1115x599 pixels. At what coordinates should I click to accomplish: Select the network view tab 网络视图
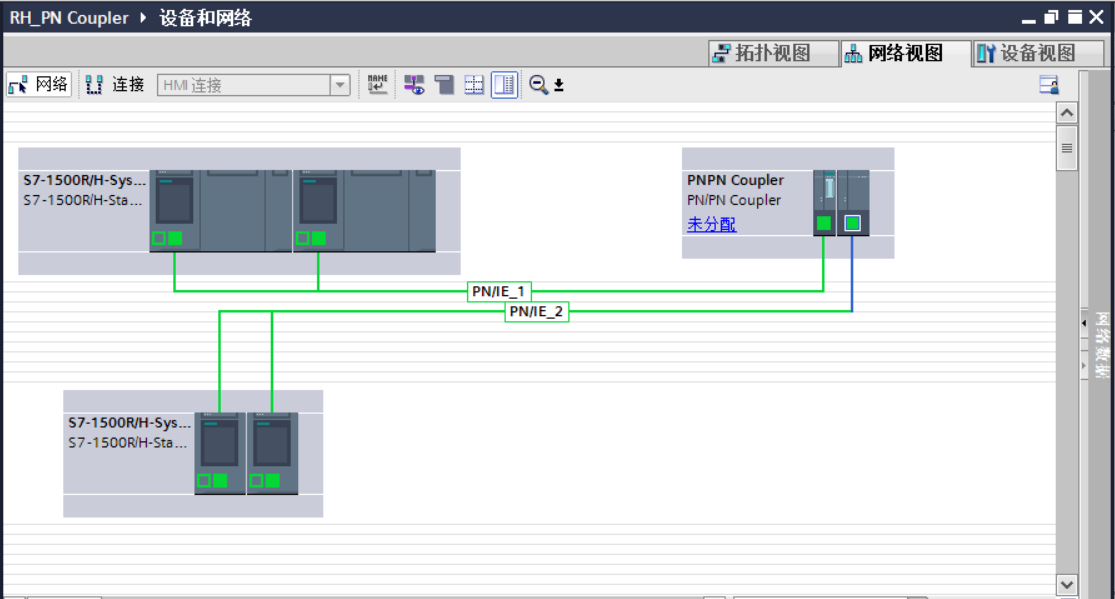pyautogui.click(x=906, y=53)
